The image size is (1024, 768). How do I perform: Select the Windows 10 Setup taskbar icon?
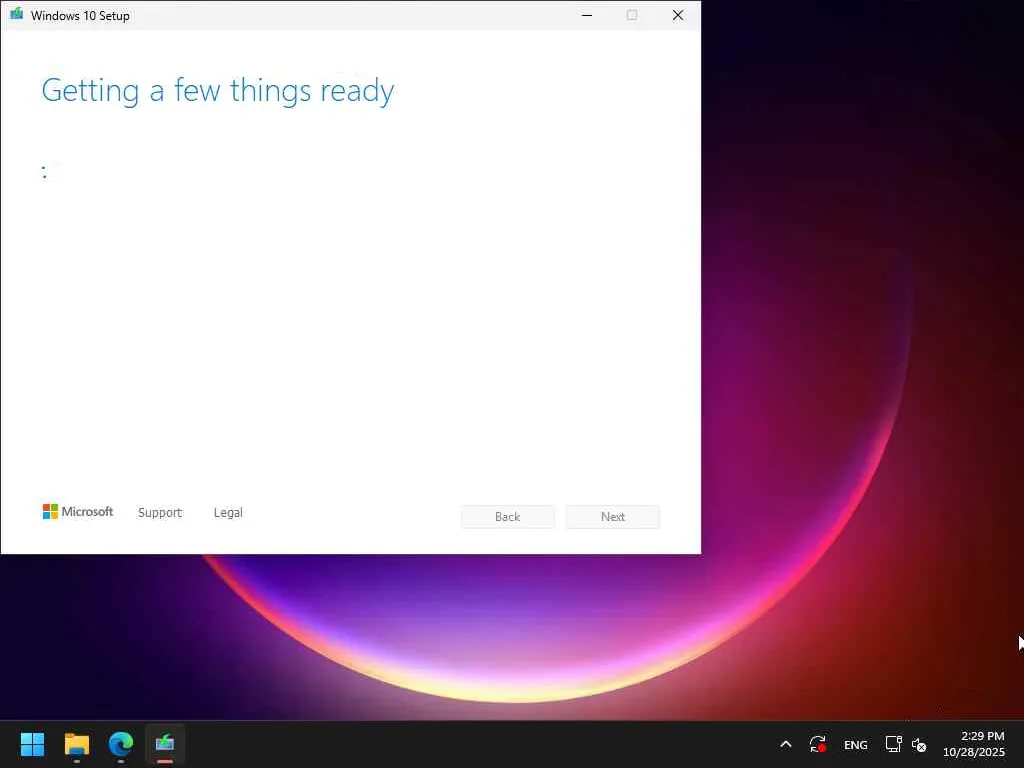pos(165,744)
